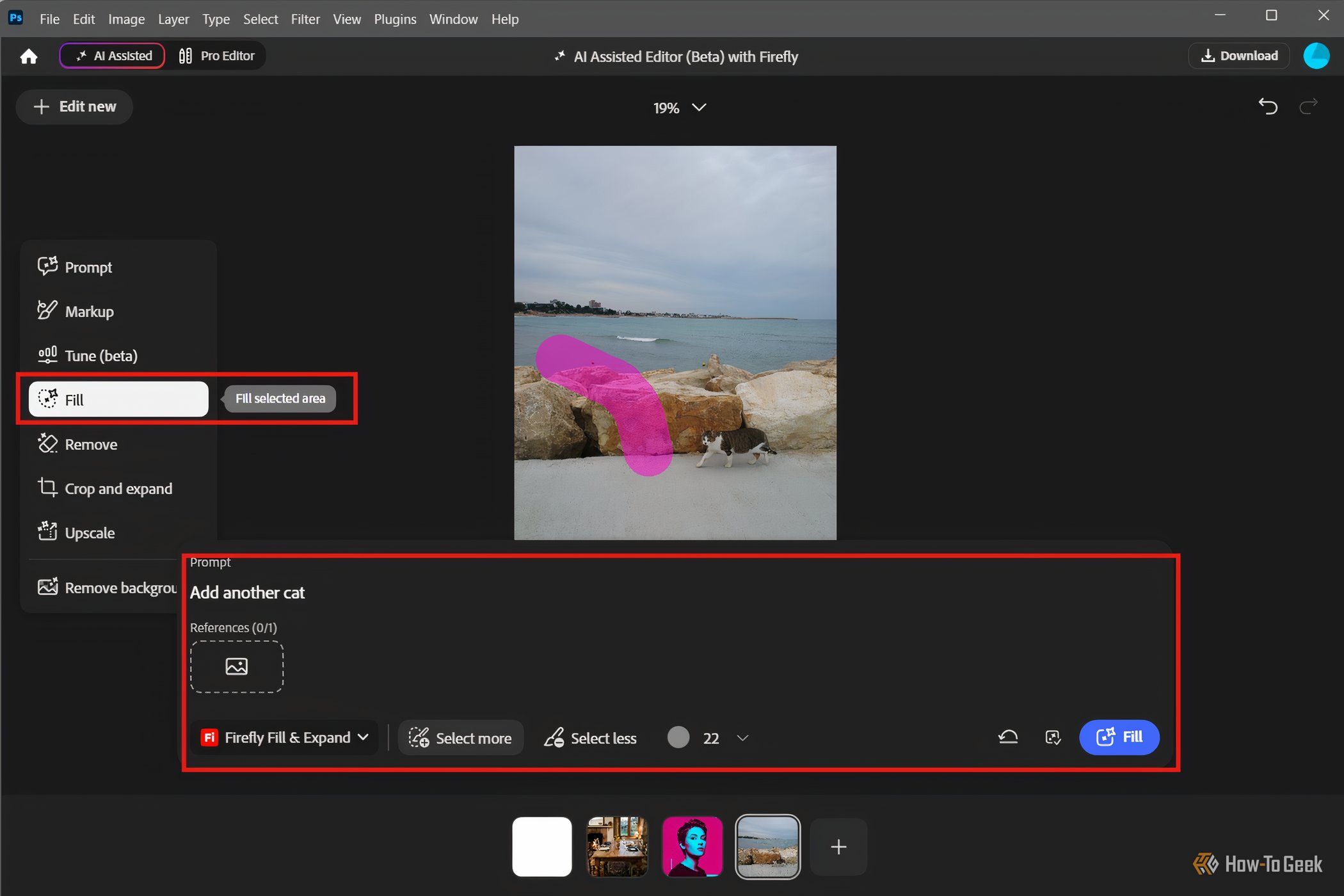Viewport: 1344px width, 896px height.
Task: Select the Tune (beta) tool
Action: click(x=118, y=355)
